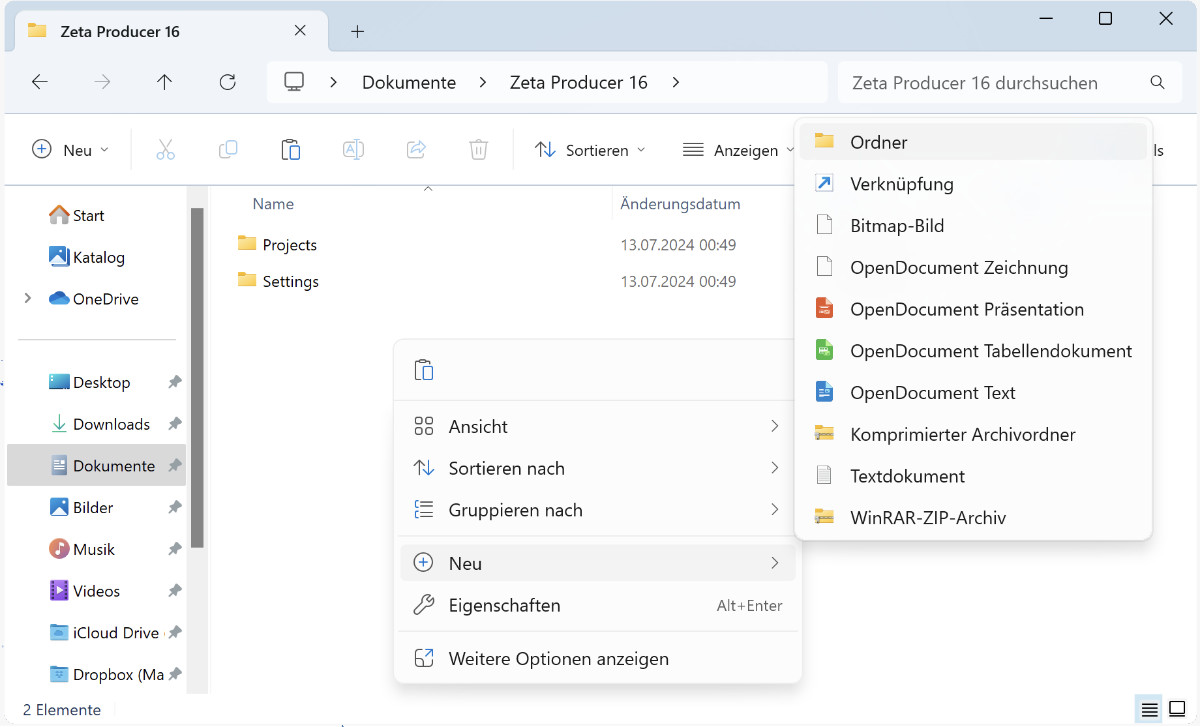This screenshot has width=1200, height=727.
Task: Click the This PC monitor icon in address bar
Action: 294,82
